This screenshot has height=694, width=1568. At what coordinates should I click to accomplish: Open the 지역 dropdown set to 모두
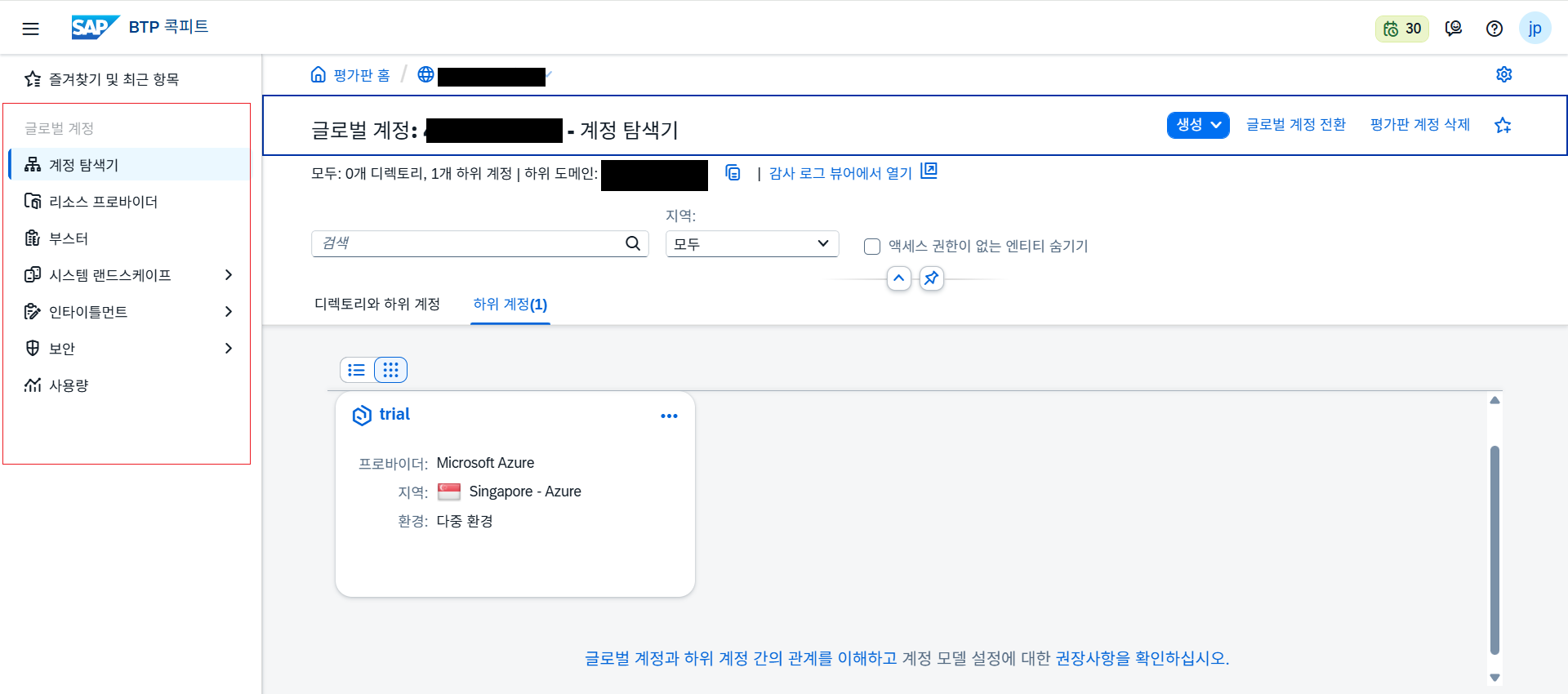[x=752, y=243]
